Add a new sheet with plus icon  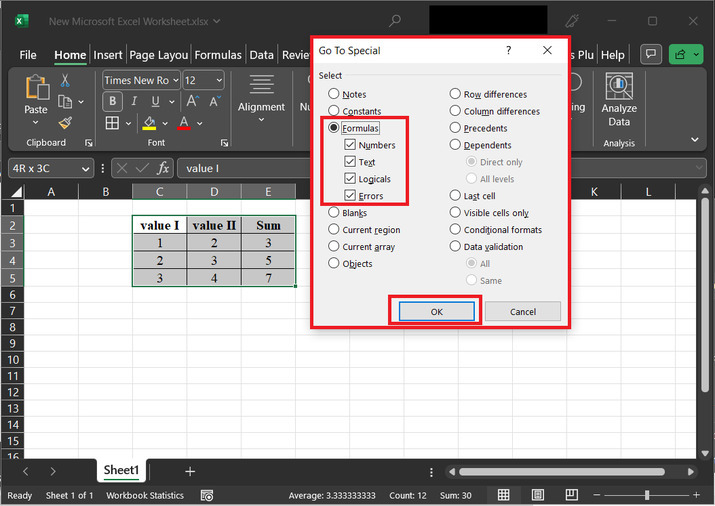click(190, 471)
